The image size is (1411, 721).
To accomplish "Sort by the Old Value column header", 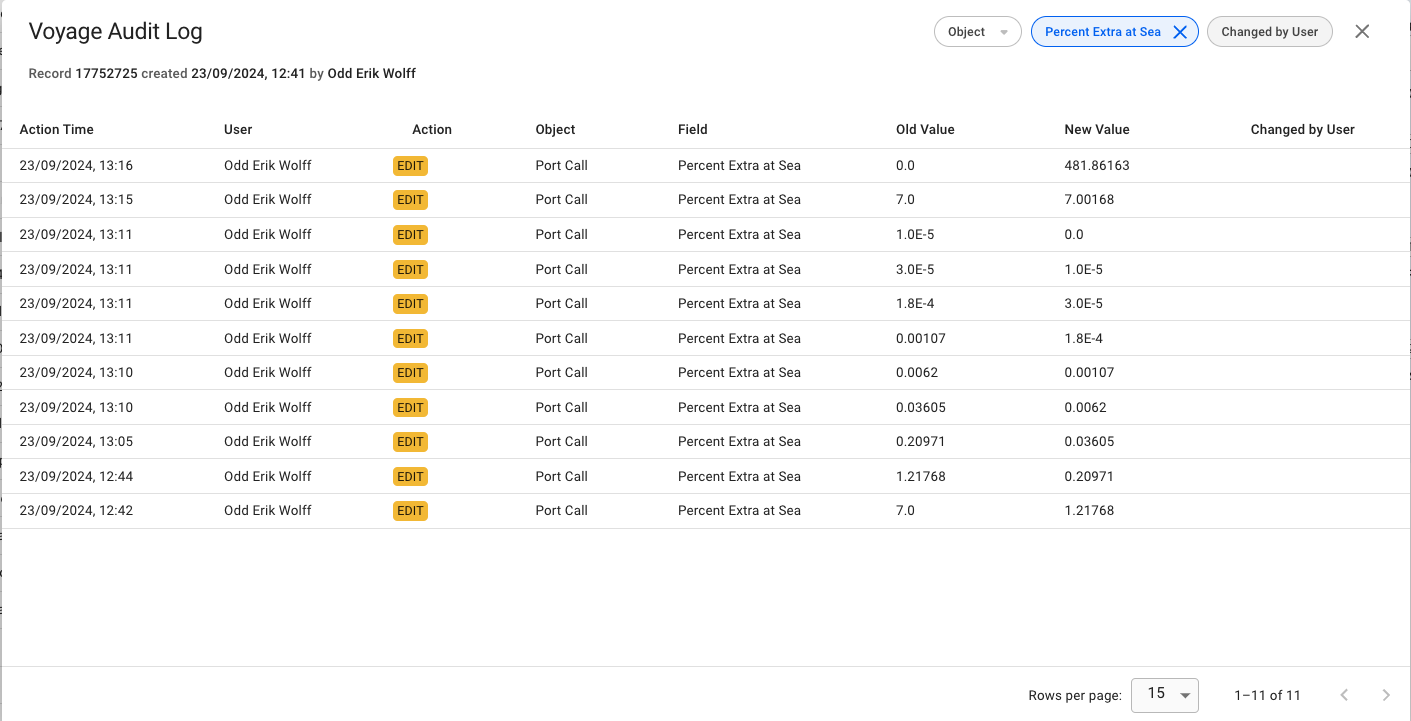I will pyautogui.click(x=925, y=129).
